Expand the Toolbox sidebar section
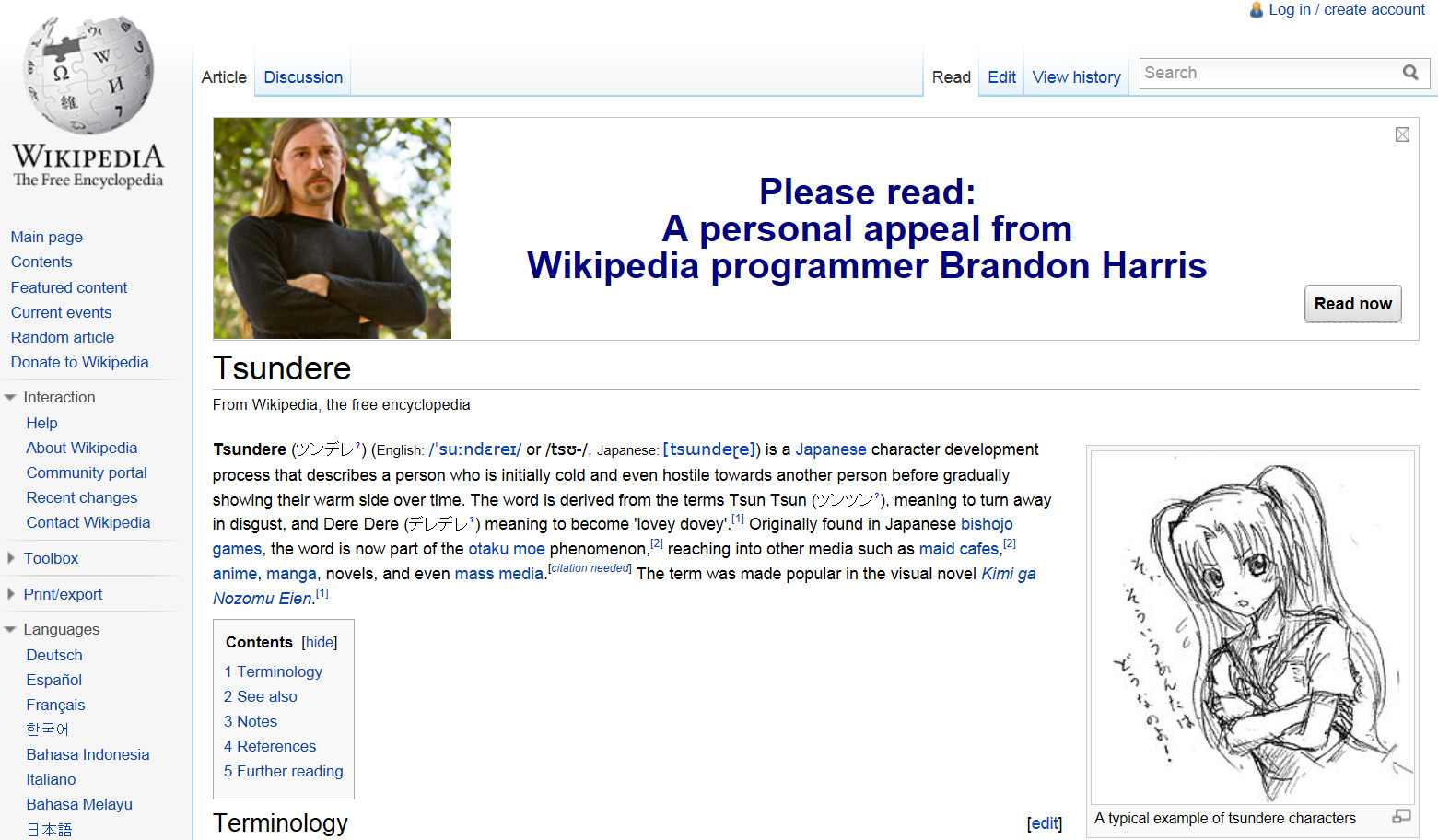 [x=10, y=558]
